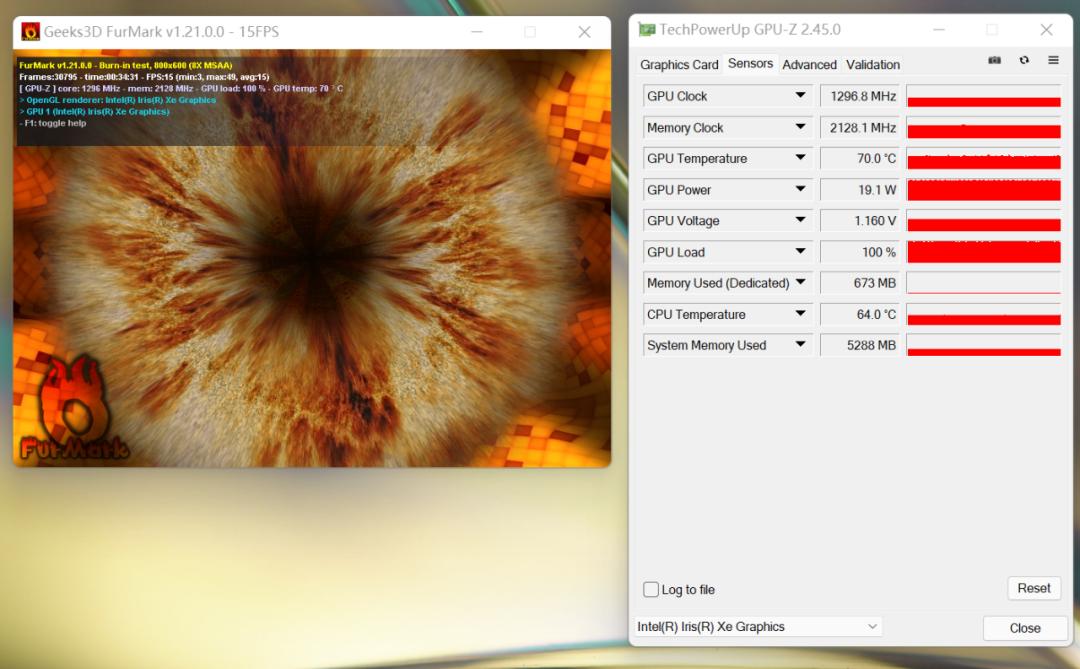
Task: Close the FurMark window
Action: point(584,32)
